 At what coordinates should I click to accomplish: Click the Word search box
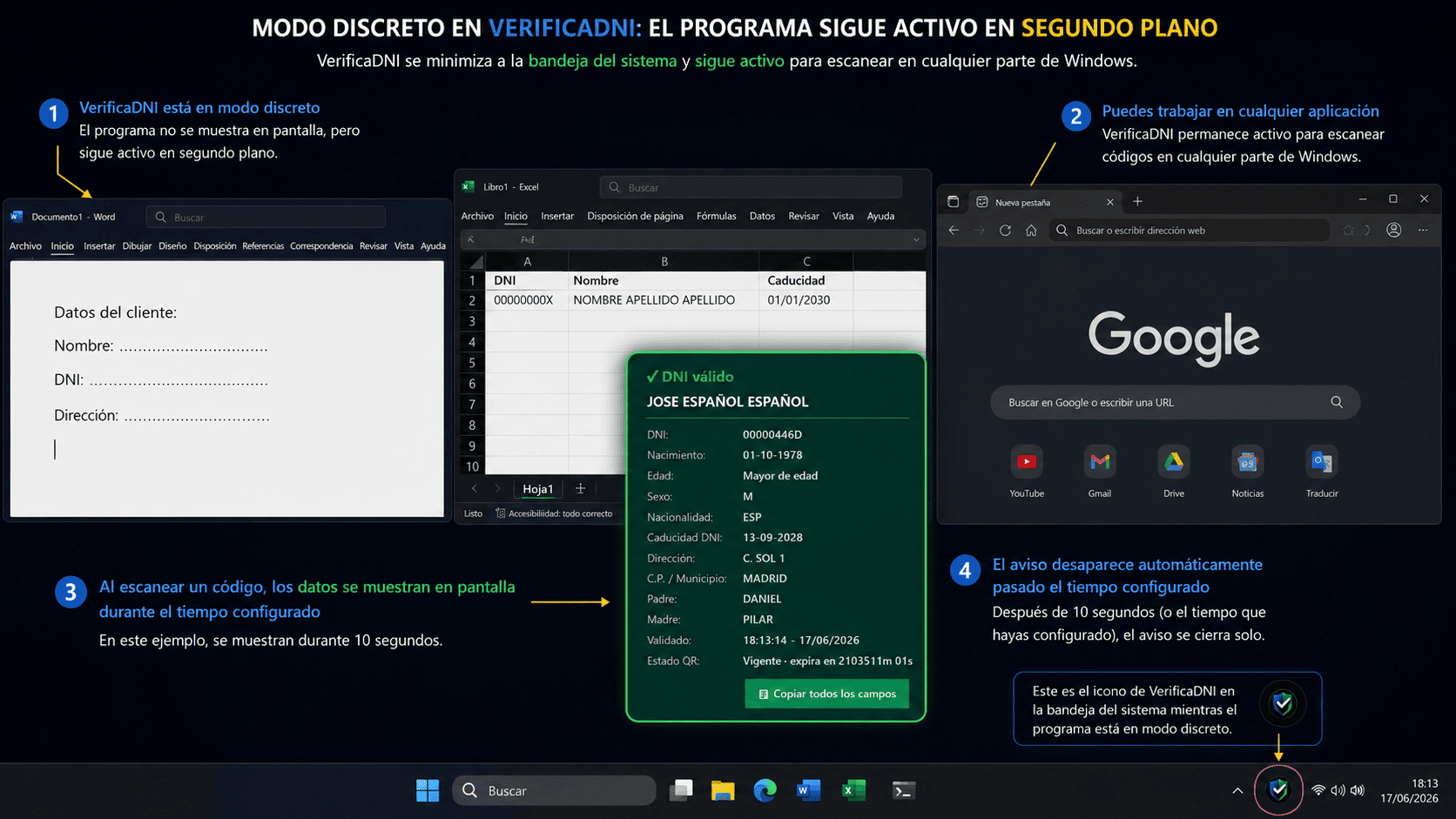(266, 218)
